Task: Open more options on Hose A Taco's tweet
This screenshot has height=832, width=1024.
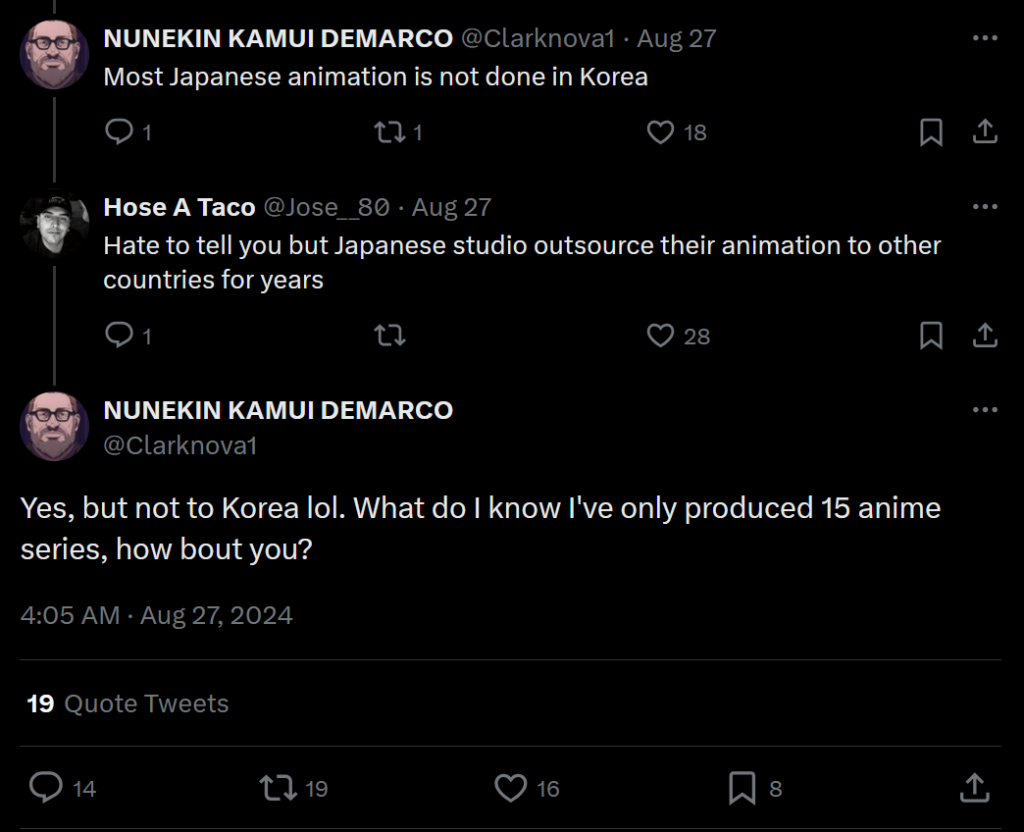Action: tap(985, 207)
